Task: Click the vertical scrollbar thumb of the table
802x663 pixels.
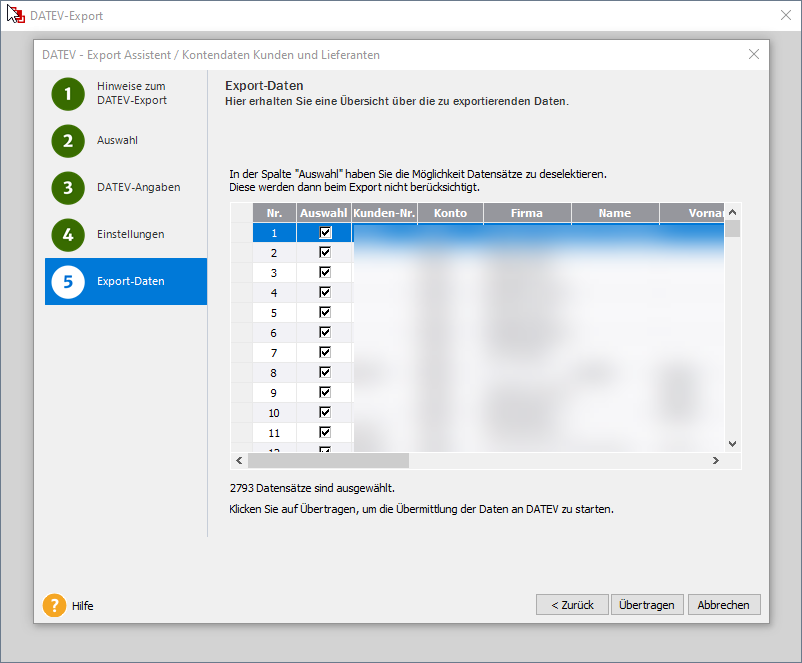Action: point(732,229)
